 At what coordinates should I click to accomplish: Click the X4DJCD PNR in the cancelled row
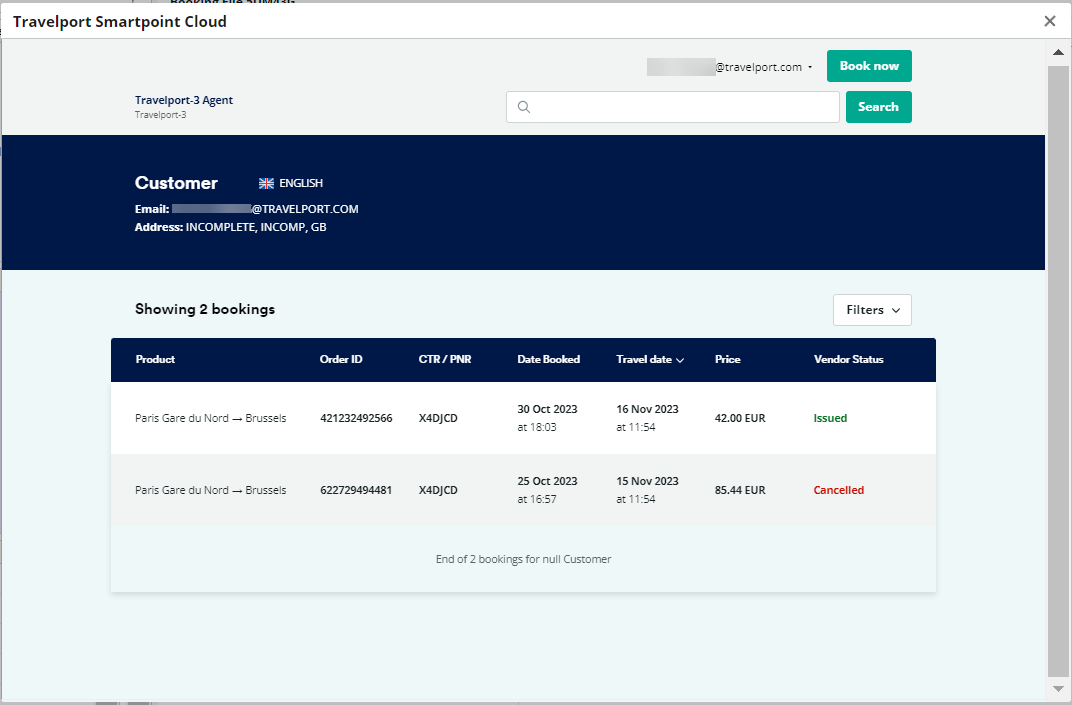point(438,490)
